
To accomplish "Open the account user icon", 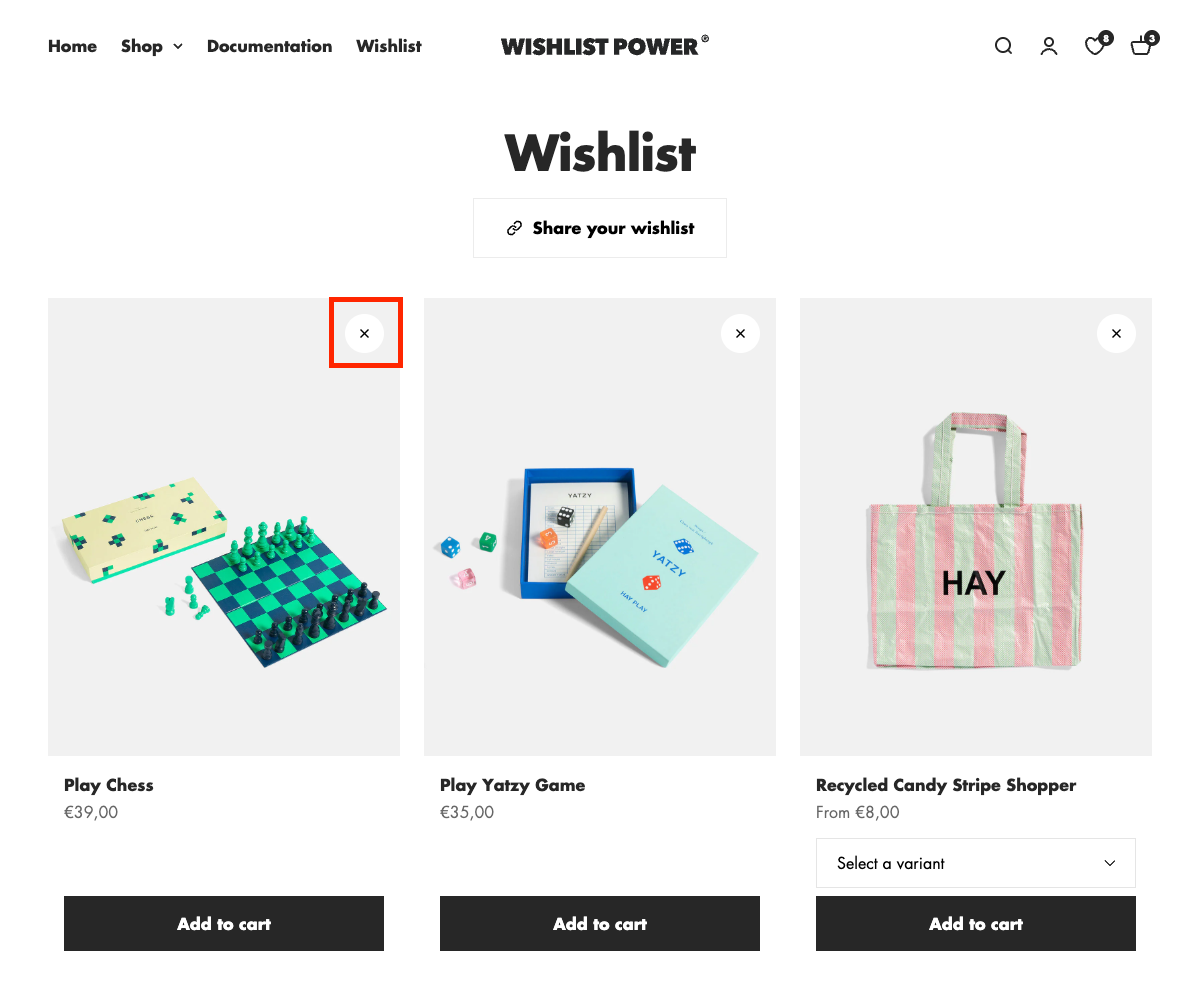I will [x=1049, y=46].
